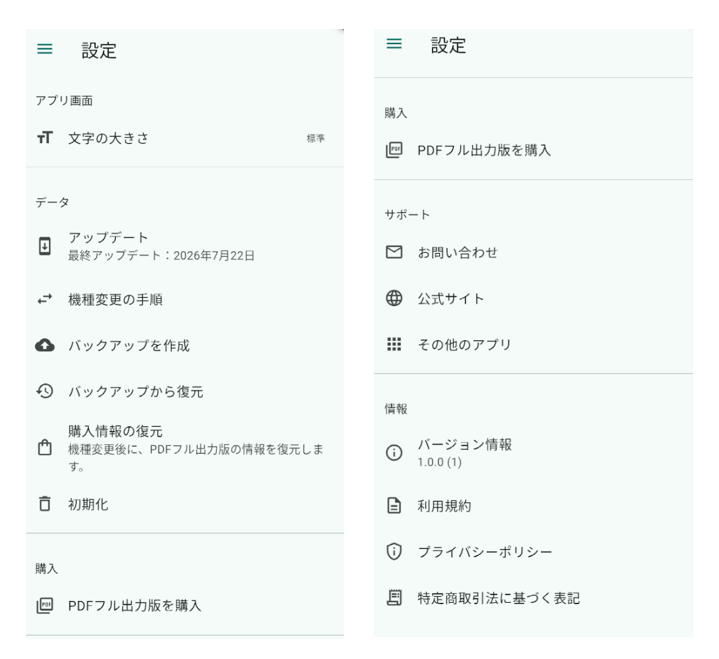Open the hamburger menu in left settings screen

click(x=44, y=49)
